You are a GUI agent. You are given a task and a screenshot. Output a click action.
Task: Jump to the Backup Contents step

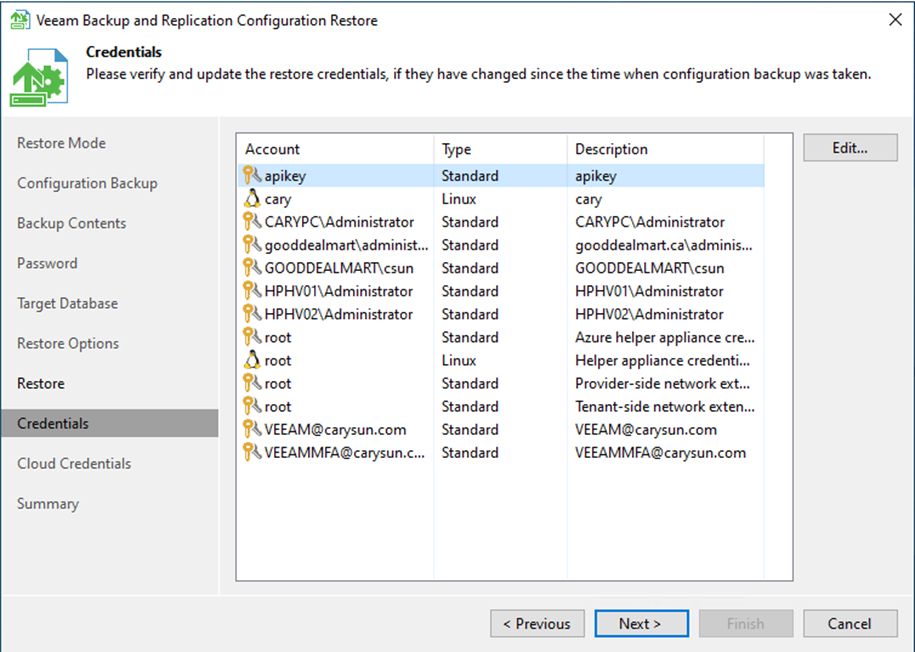coord(72,223)
